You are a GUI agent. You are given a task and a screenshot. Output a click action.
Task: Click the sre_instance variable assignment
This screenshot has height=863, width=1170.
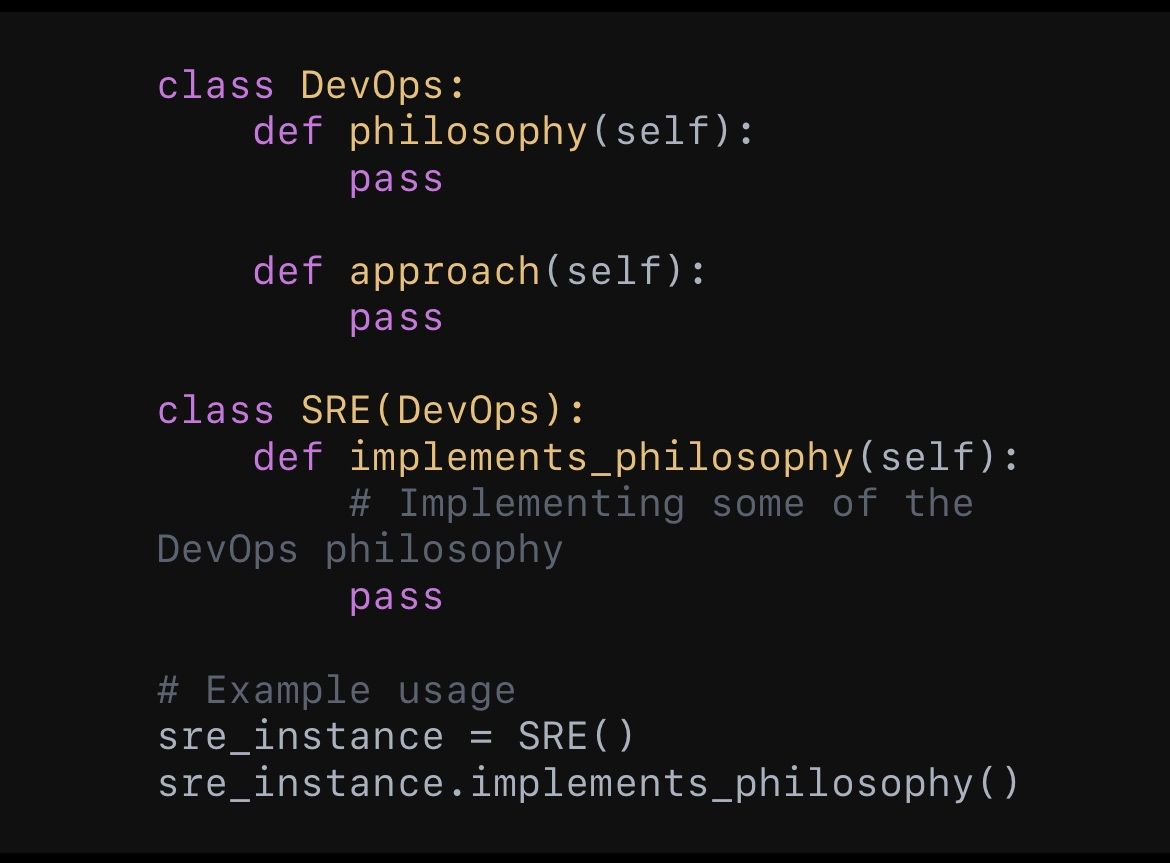click(x=301, y=737)
